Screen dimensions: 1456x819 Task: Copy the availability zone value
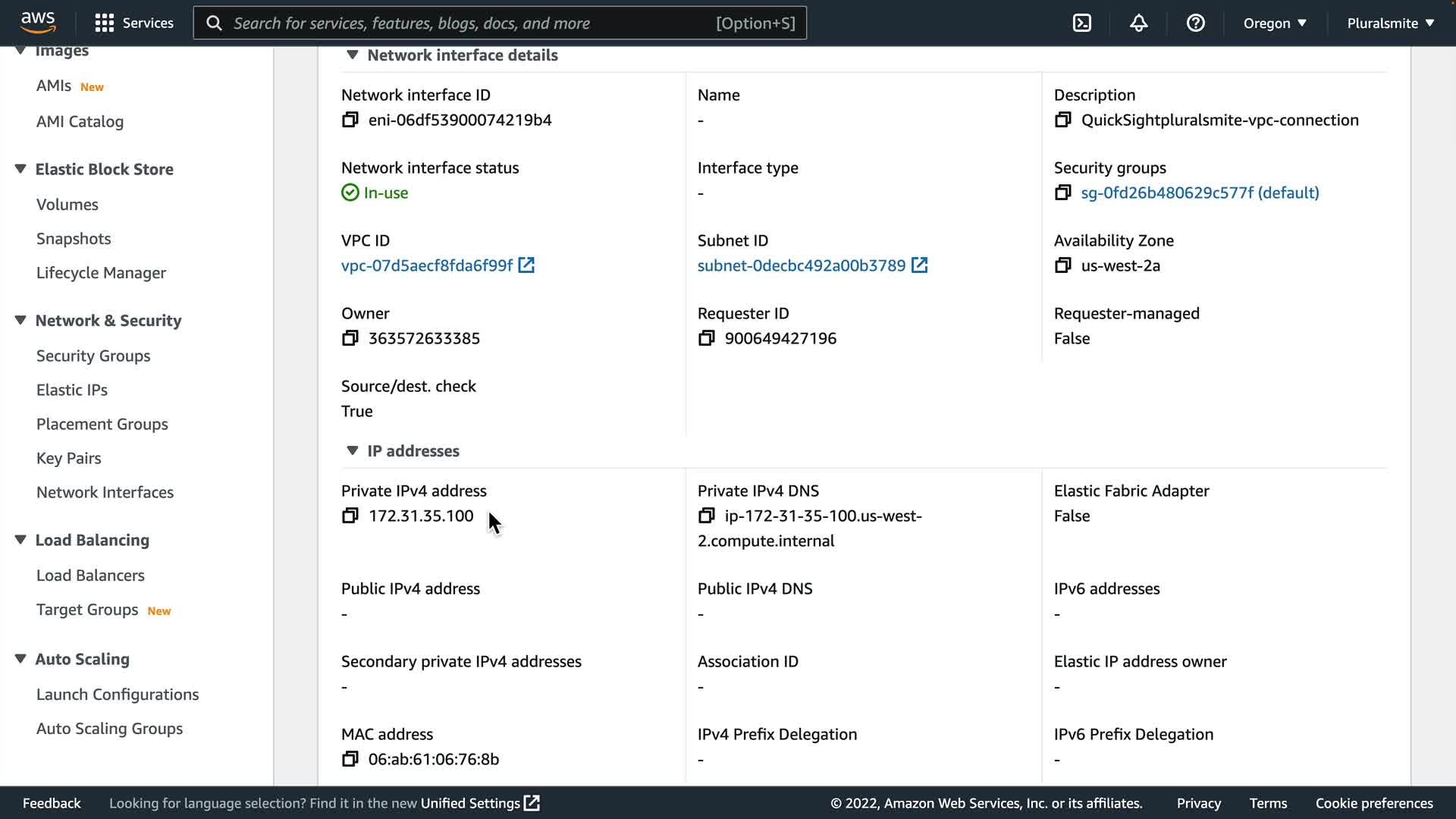1062,265
